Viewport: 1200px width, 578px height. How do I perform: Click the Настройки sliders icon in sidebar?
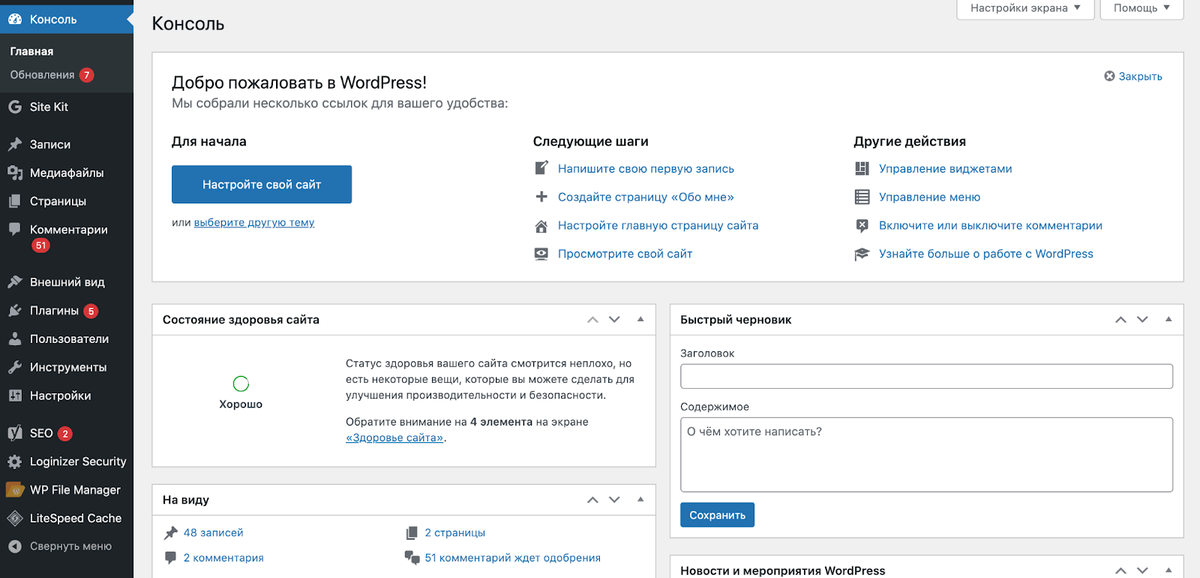click(x=15, y=395)
